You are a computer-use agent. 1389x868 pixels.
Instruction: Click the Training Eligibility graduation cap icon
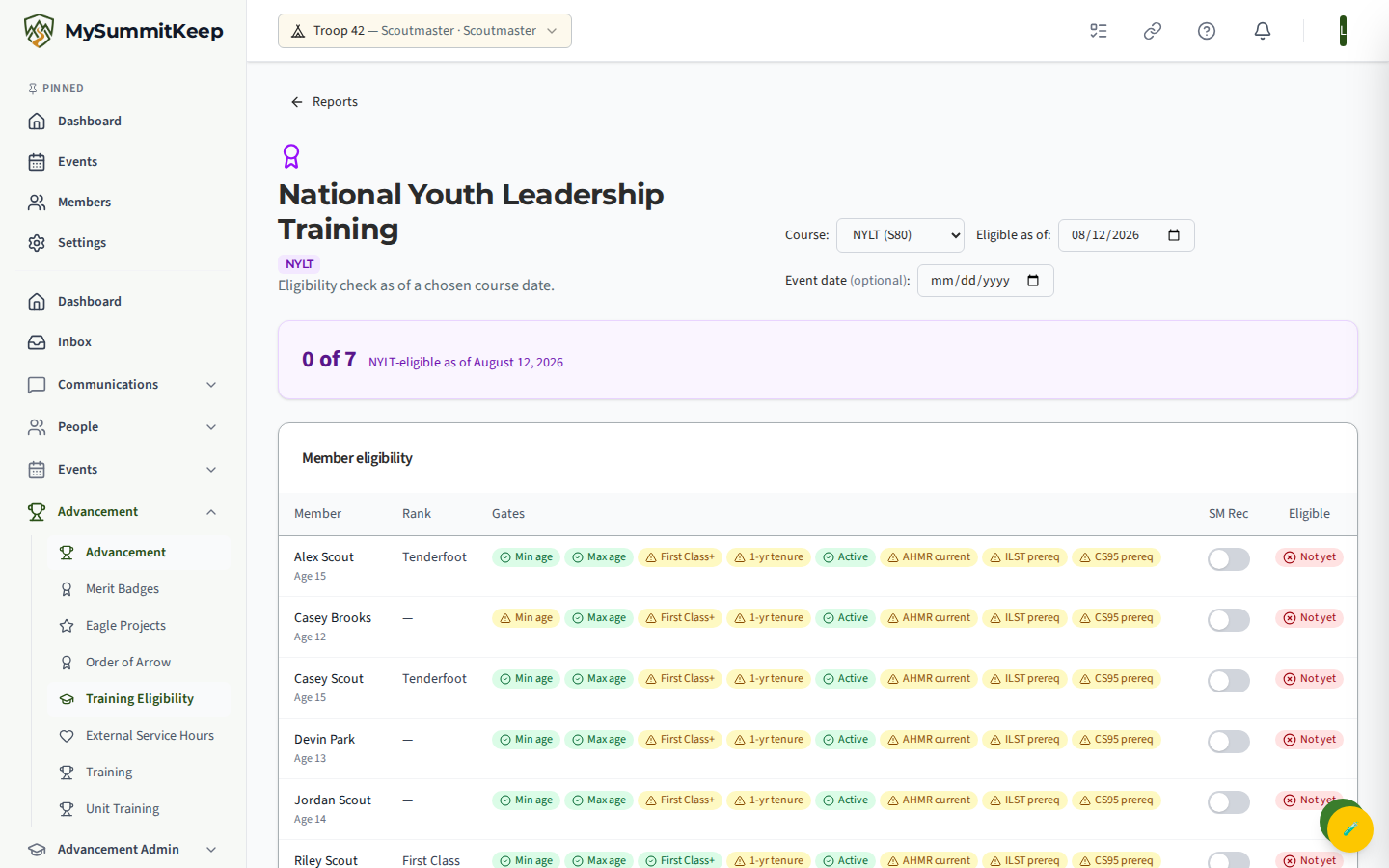click(x=67, y=699)
